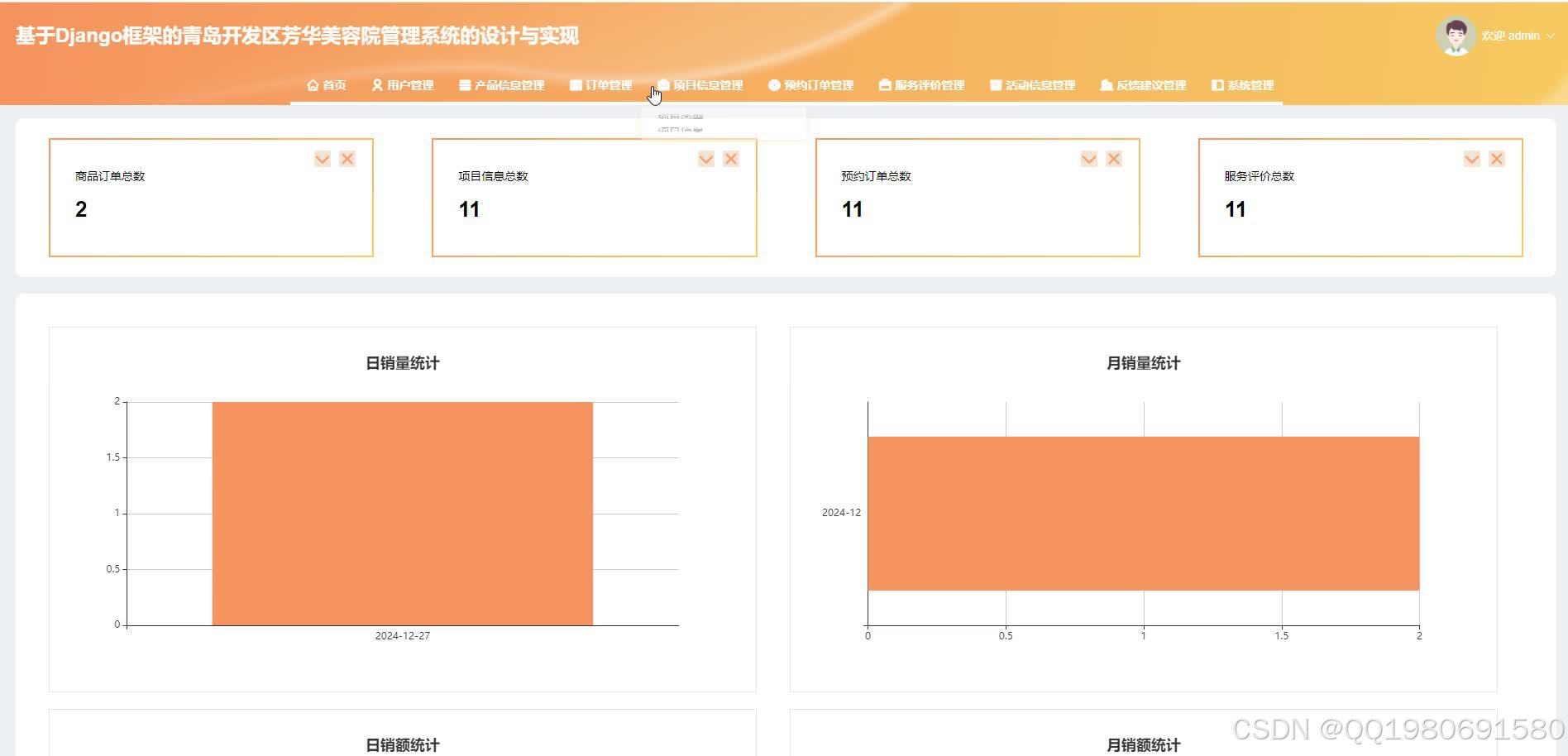Click the 项目信息管理 folder icon
1568x756 pixels.
point(662,84)
